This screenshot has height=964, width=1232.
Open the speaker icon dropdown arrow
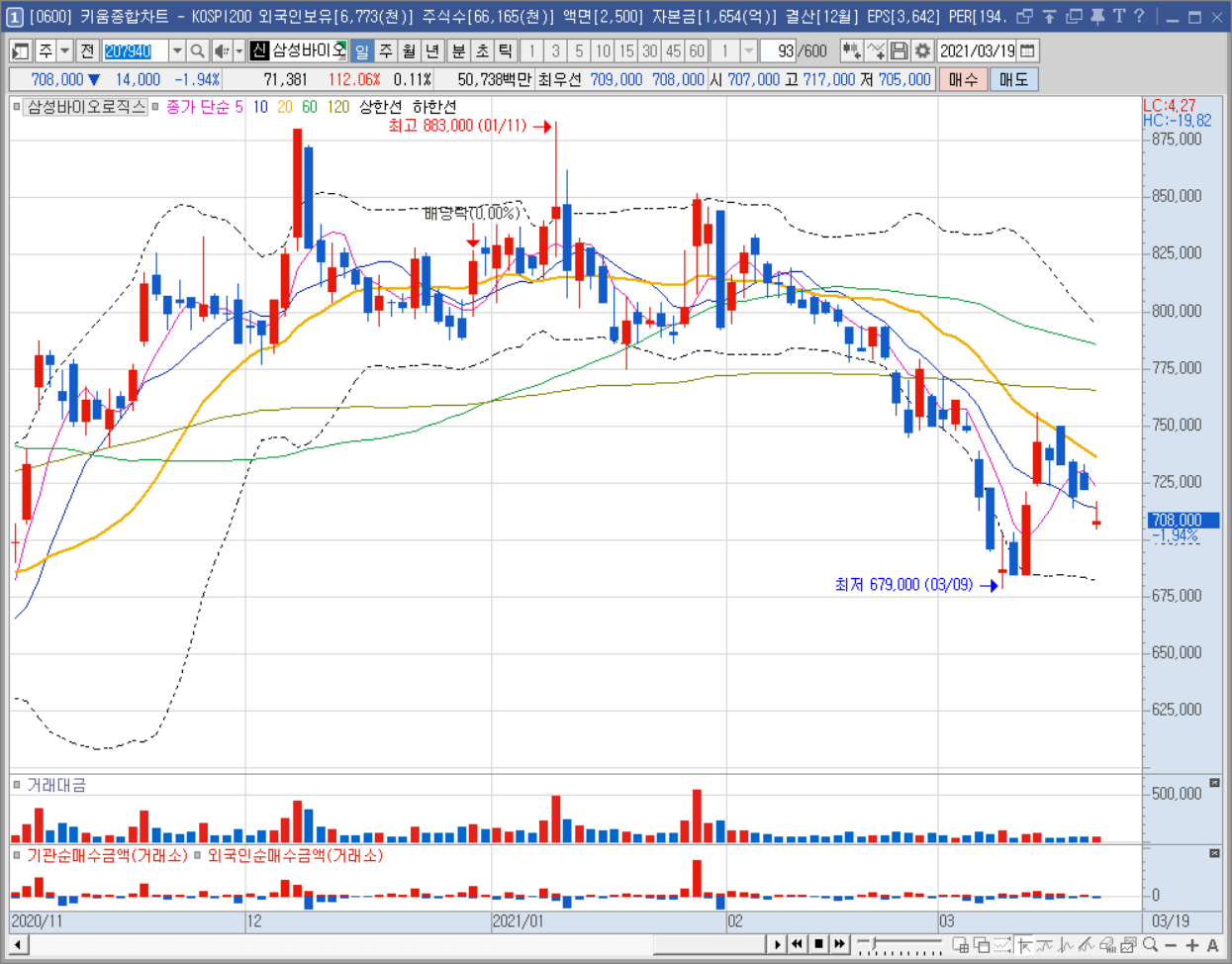point(238,50)
